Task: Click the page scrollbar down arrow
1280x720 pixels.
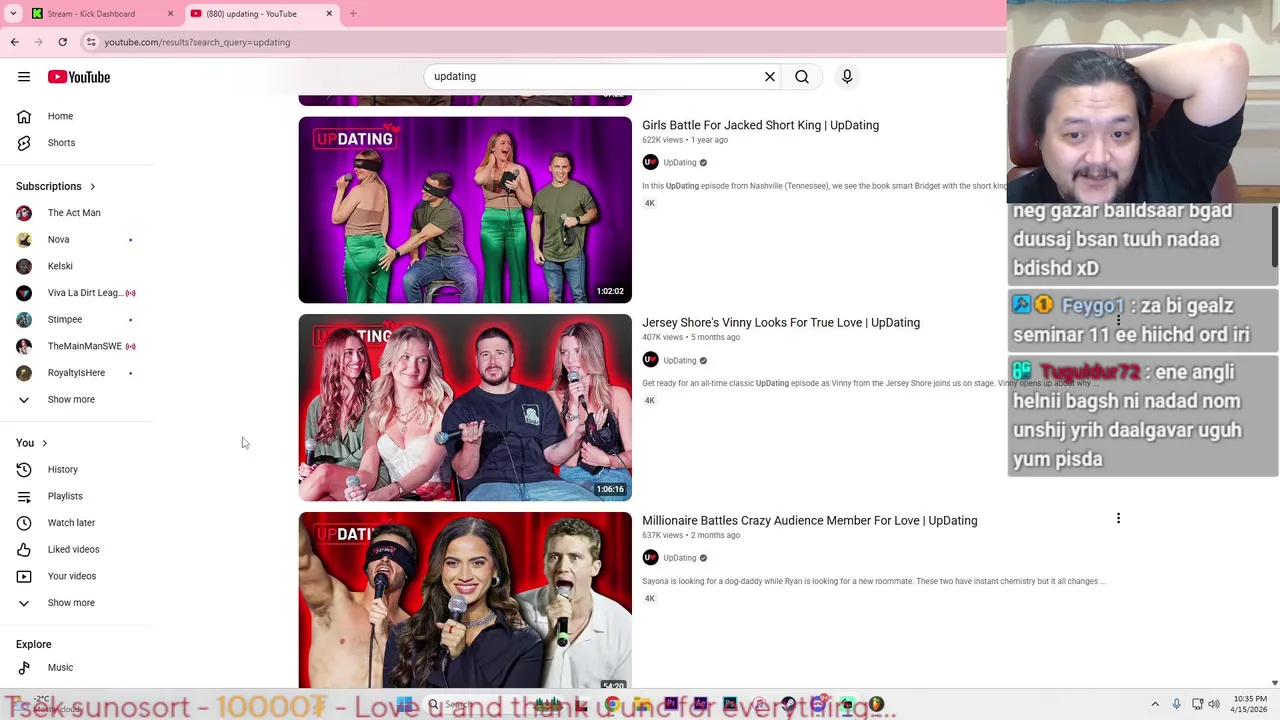Action: pos(1274,683)
